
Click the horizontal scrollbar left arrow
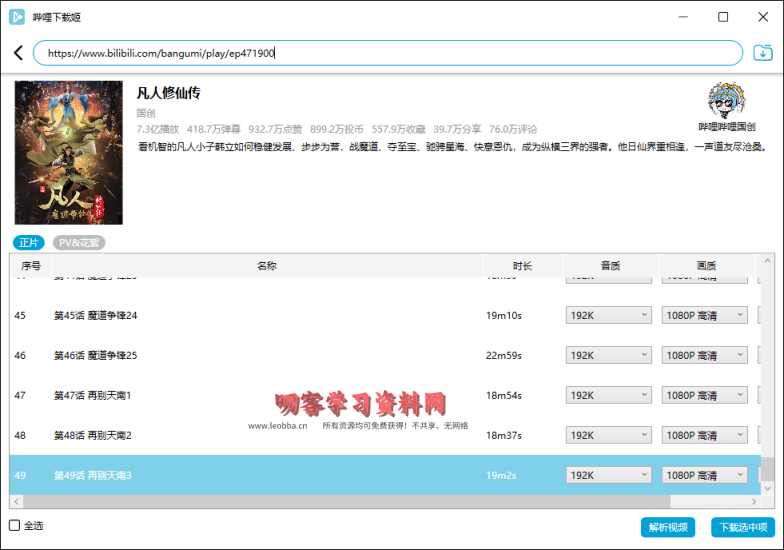click(16, 502)
